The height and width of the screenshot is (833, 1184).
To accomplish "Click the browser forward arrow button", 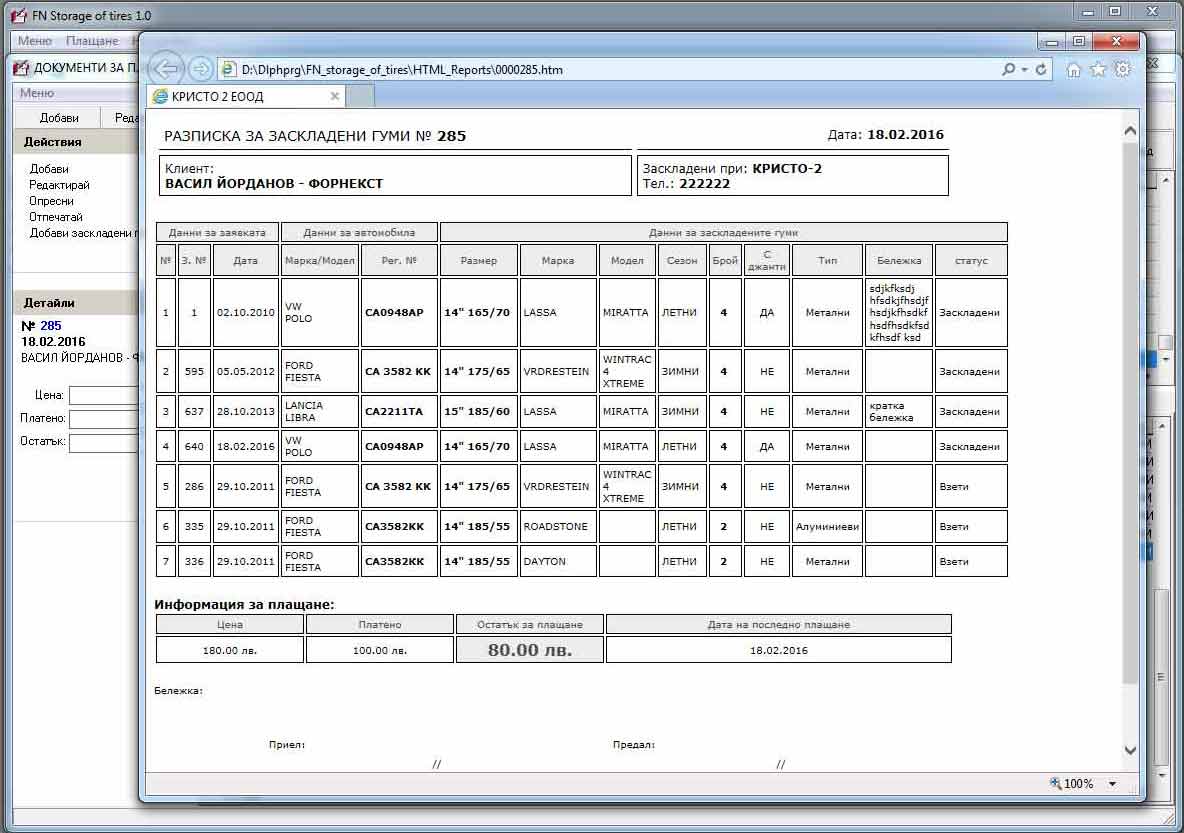I will pos(201,69).
